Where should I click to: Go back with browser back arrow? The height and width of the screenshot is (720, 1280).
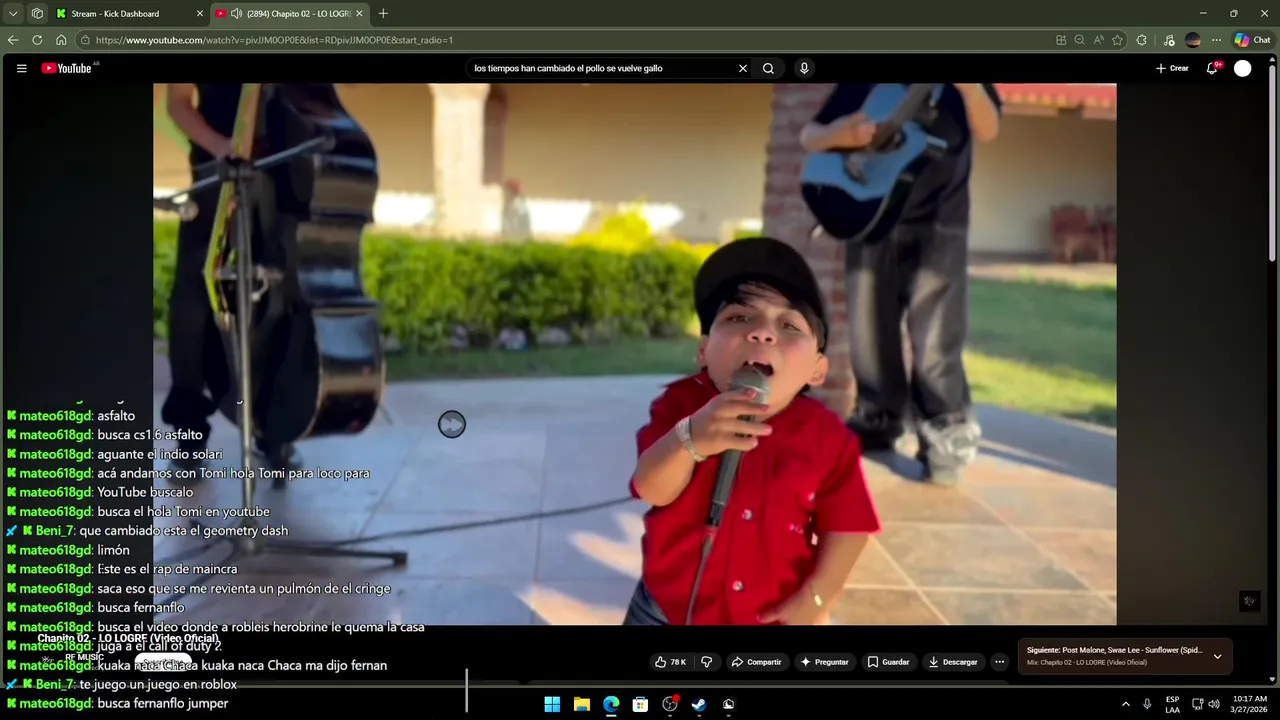pyautogui.click(x=13, y=40)
